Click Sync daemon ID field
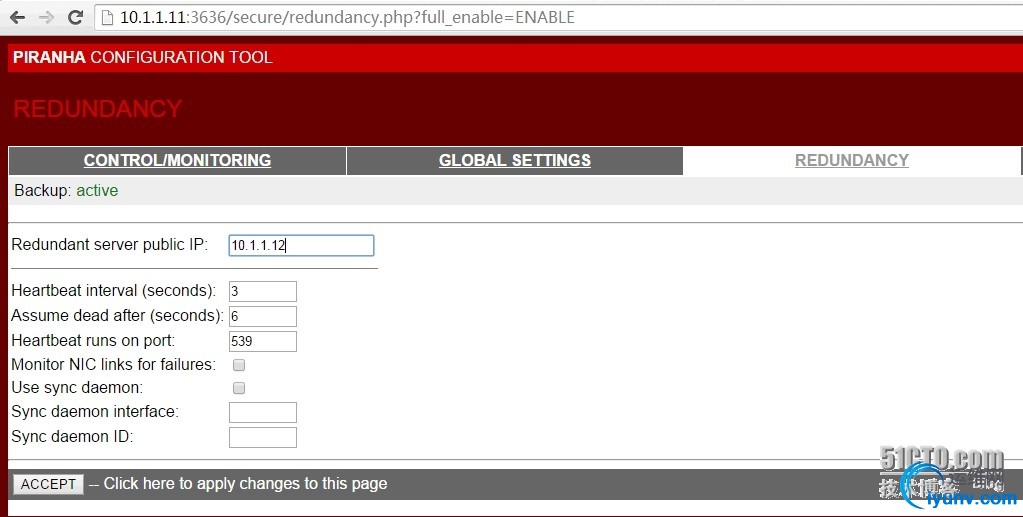 coord(263,437)
